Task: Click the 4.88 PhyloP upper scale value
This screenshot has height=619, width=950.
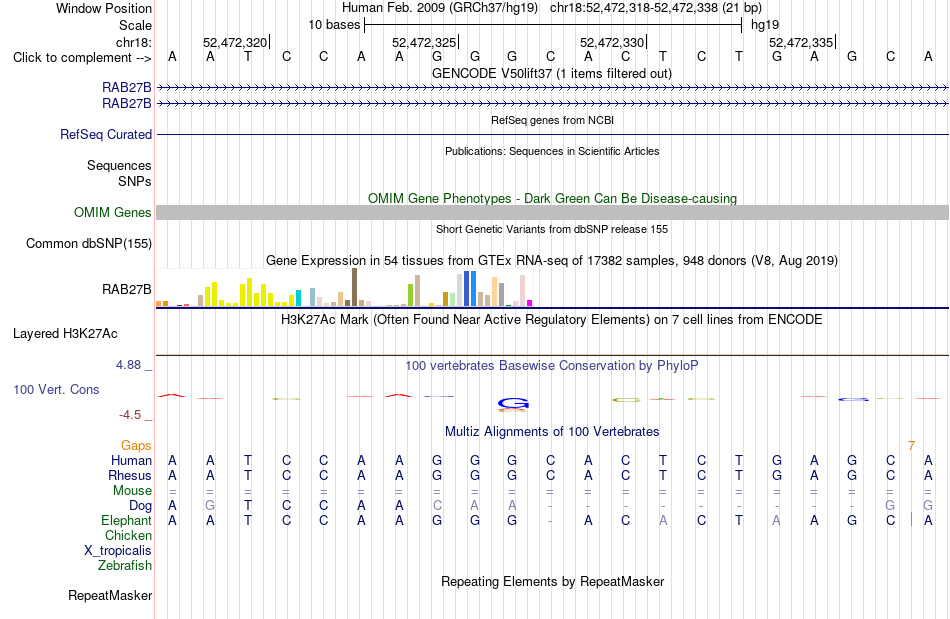Action: (x=128, y=365)
